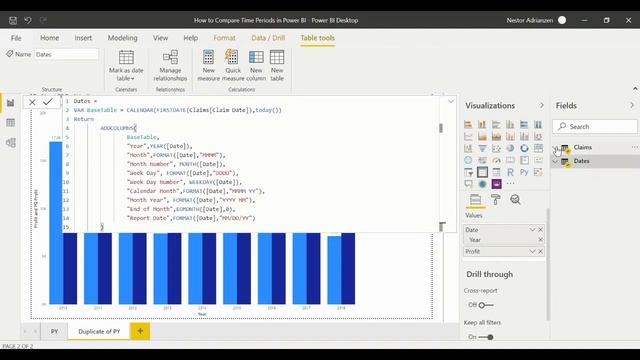Toggle the Keep all filters switch
Screen dimensions: 640x360
tap(486, 337)
